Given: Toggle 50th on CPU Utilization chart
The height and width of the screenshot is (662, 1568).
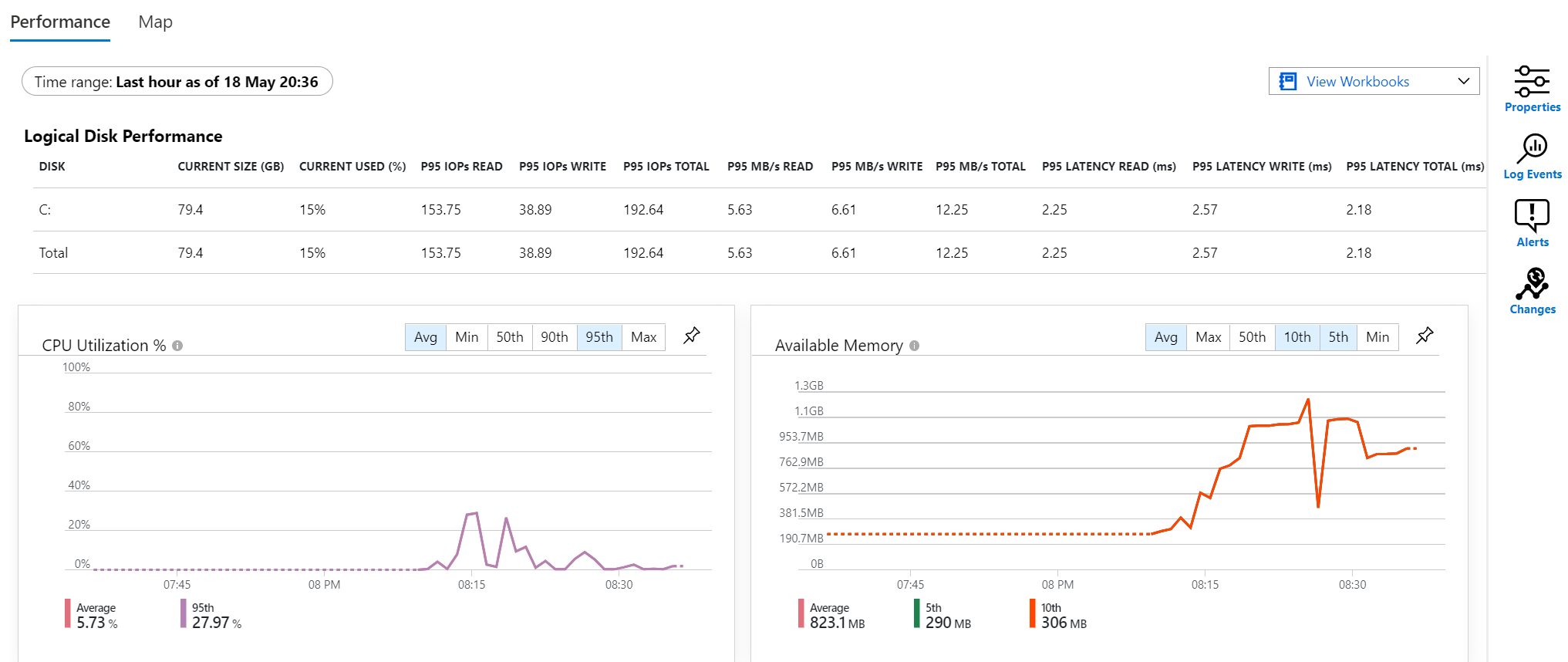Looking at the screenshot, I should (510, 337).
